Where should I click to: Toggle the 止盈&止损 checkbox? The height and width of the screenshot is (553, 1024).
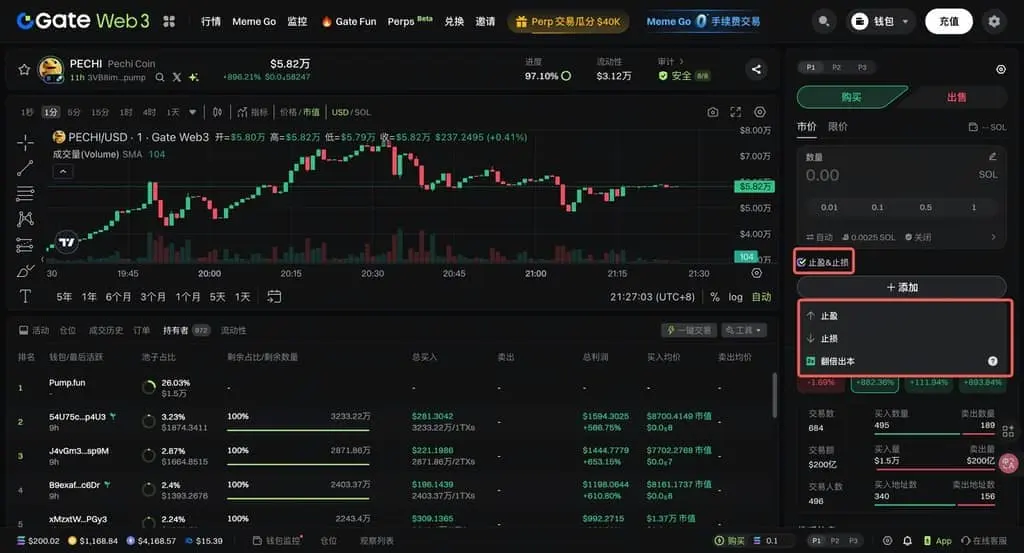[x=801, y=262]
